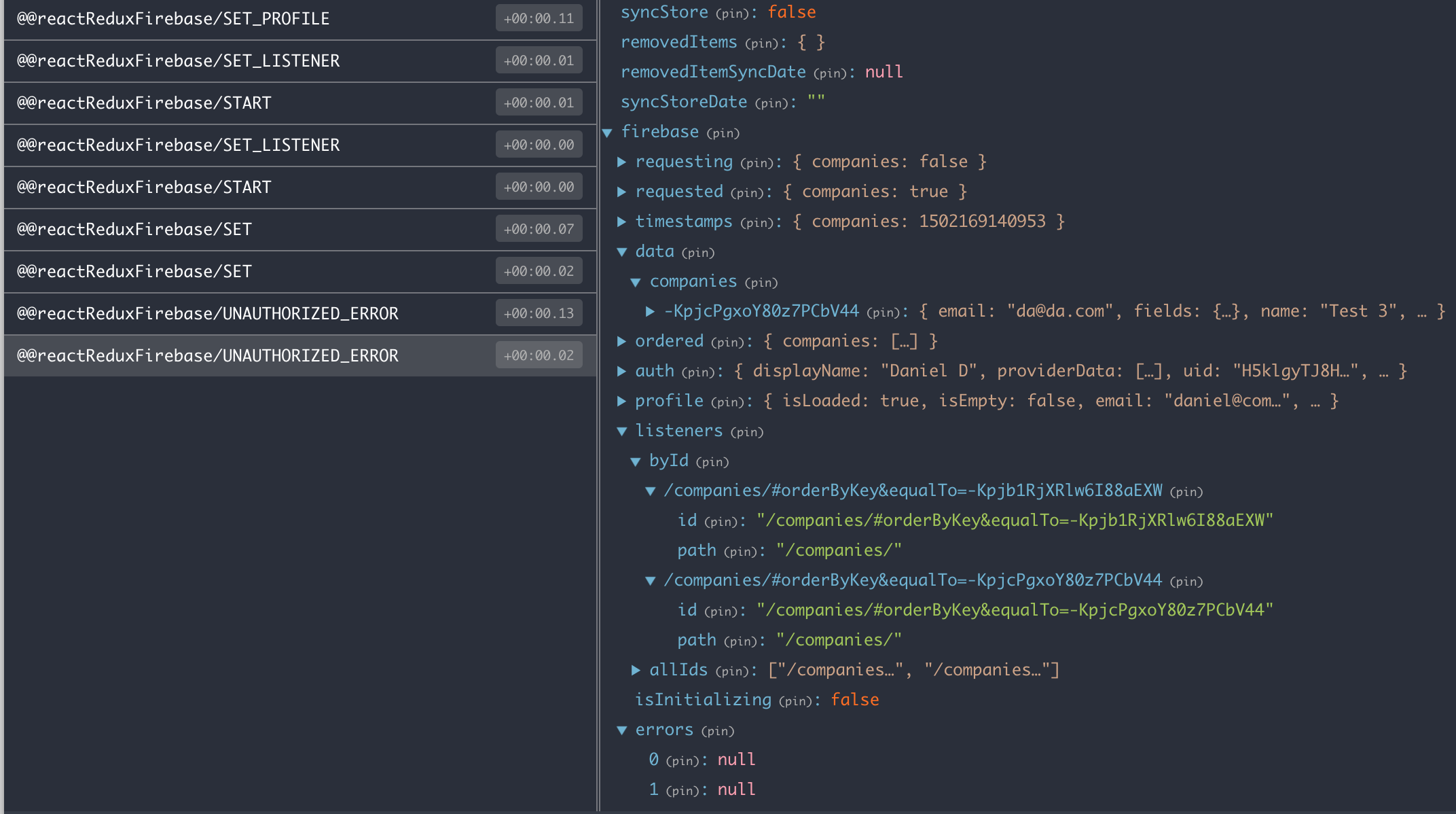Select the highlighted UNAUTHORIZED_ERROR action with +00:00.02

pyautogui.click(x=300, y=356)
